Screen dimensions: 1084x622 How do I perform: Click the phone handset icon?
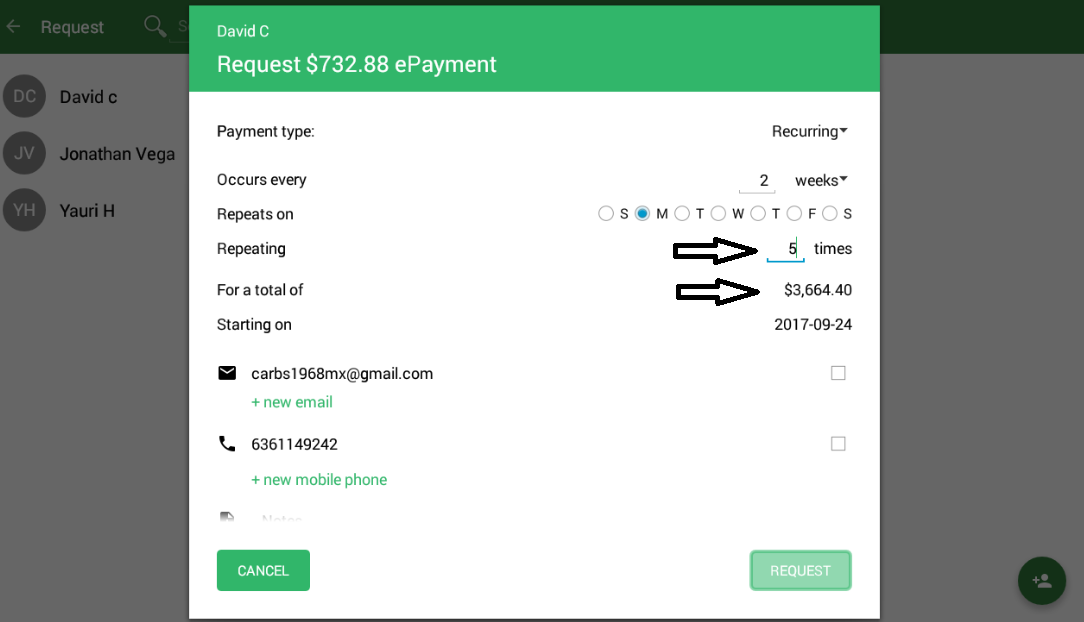227,444
